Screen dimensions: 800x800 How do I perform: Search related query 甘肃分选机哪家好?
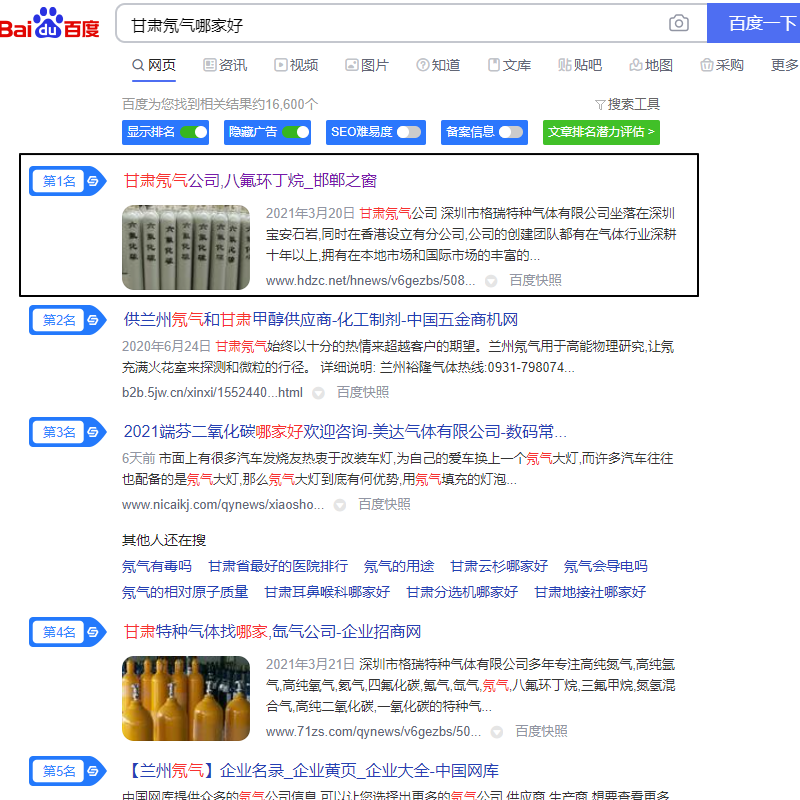[x=462, y=592]
